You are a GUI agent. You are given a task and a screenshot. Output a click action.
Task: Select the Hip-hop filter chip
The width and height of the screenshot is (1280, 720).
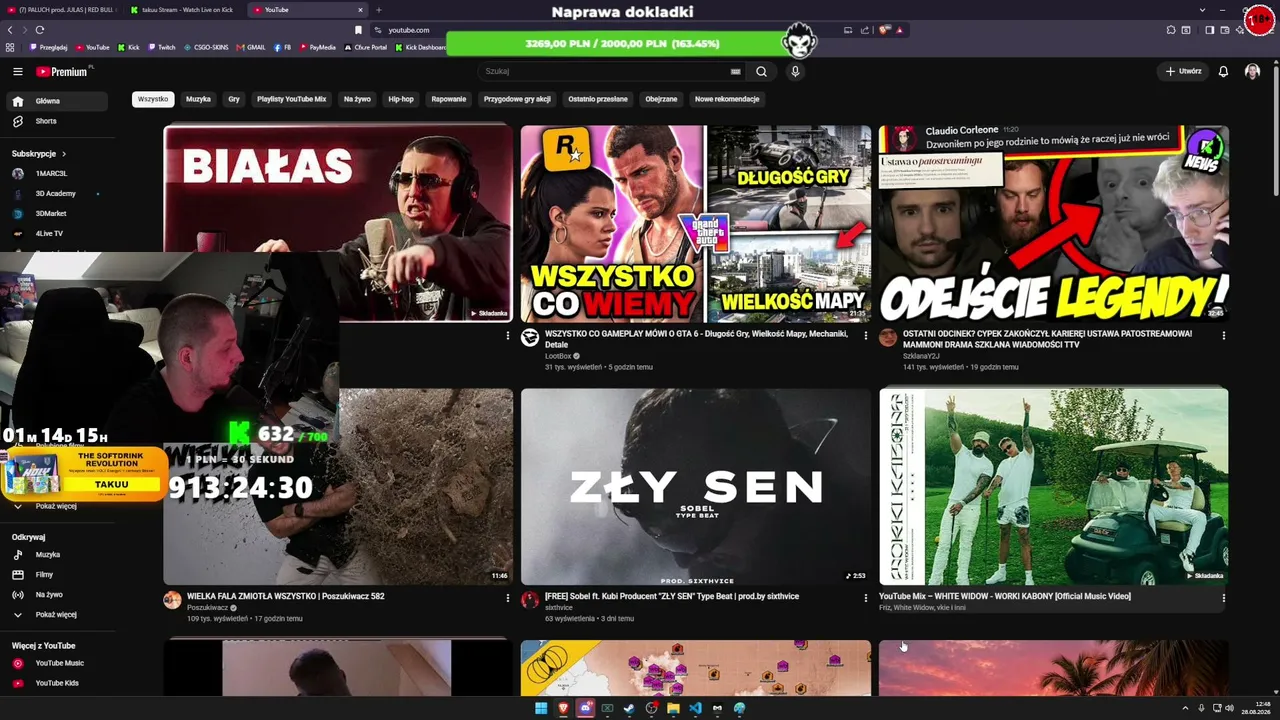coord(401,99)
